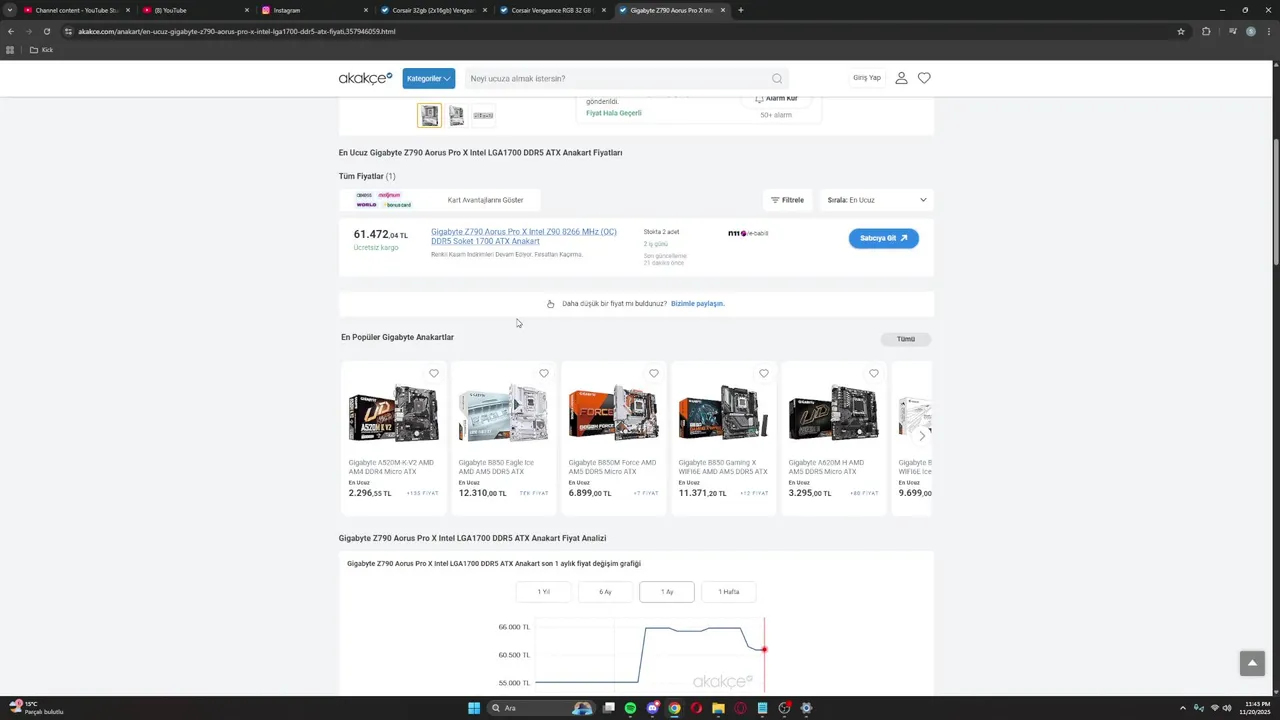Open Gigabyte A520M-K V2 product image
1280x720 pixels.
[x=393, y=413]
